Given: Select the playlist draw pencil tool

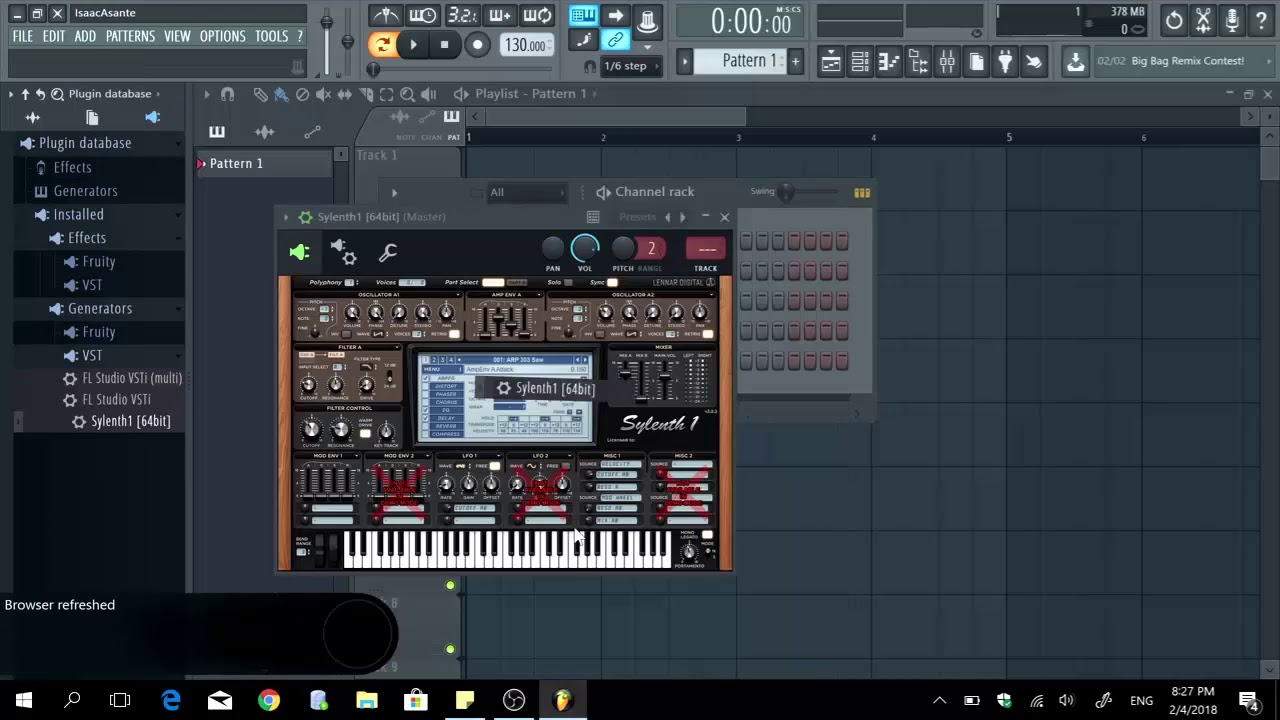Looking at the screenshot, I should (x=260, y=94).
